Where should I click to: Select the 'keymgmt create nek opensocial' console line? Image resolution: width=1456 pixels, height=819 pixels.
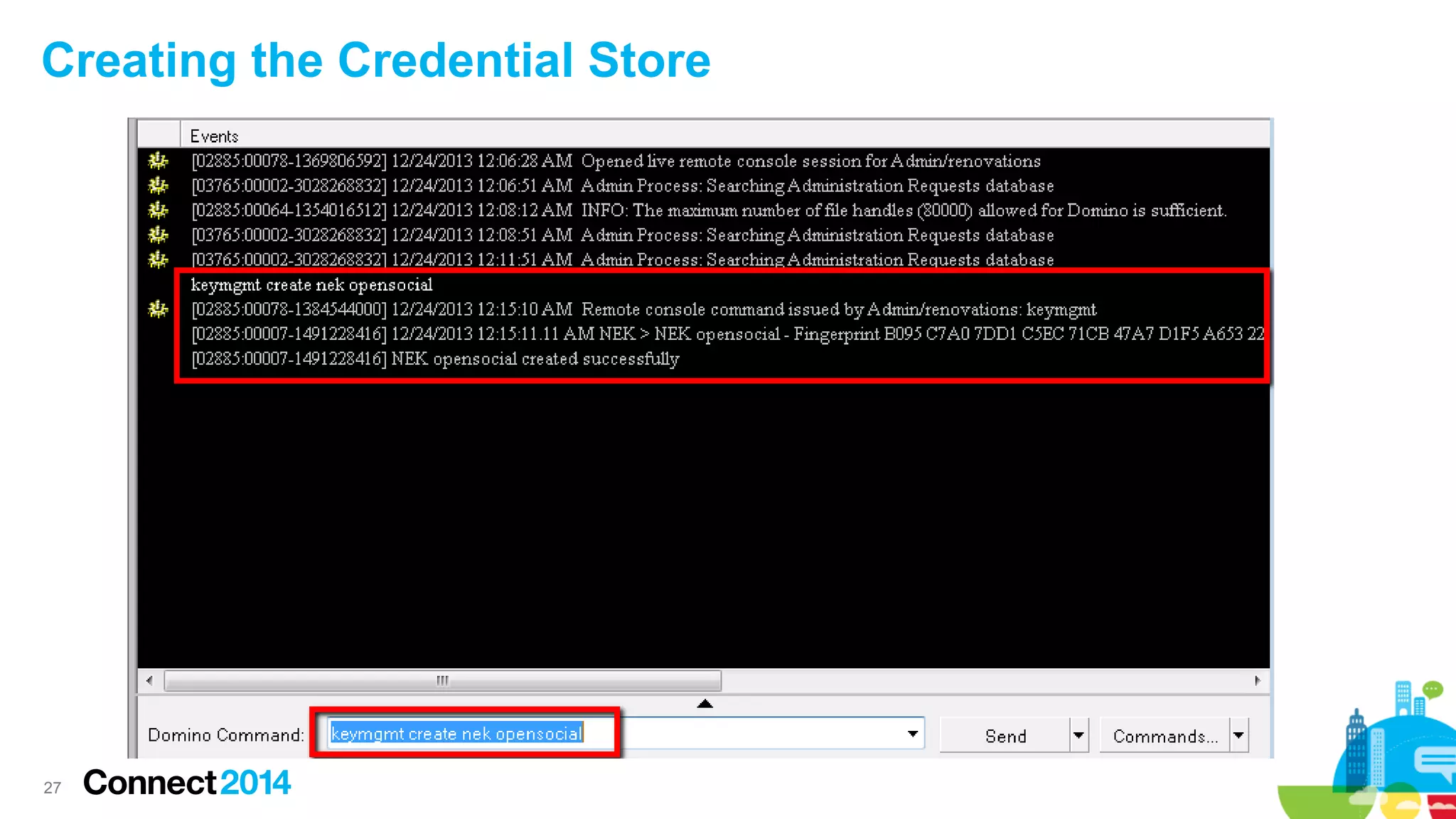click(x=311, y=285)
